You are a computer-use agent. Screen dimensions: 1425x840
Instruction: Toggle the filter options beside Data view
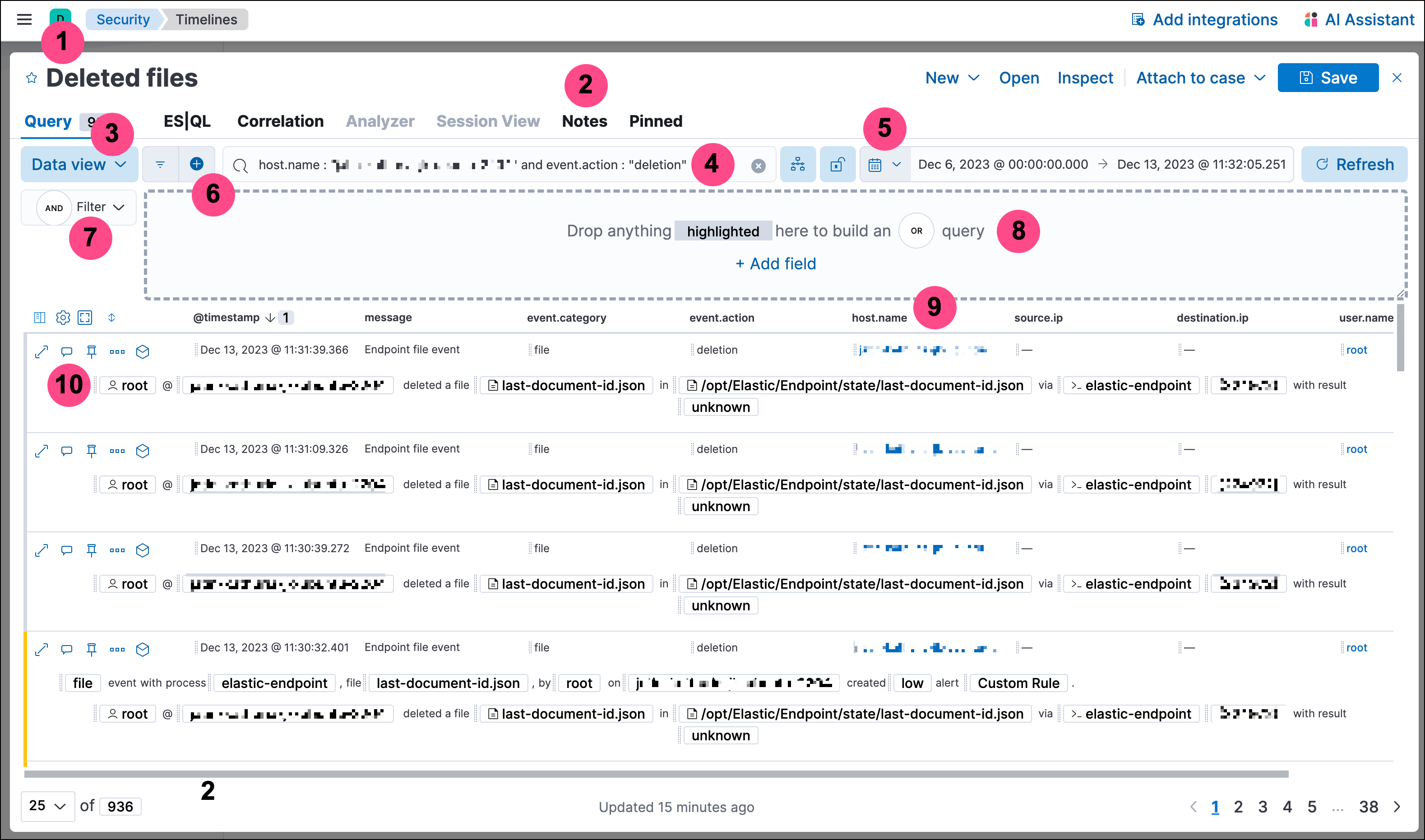click(160, 164)
